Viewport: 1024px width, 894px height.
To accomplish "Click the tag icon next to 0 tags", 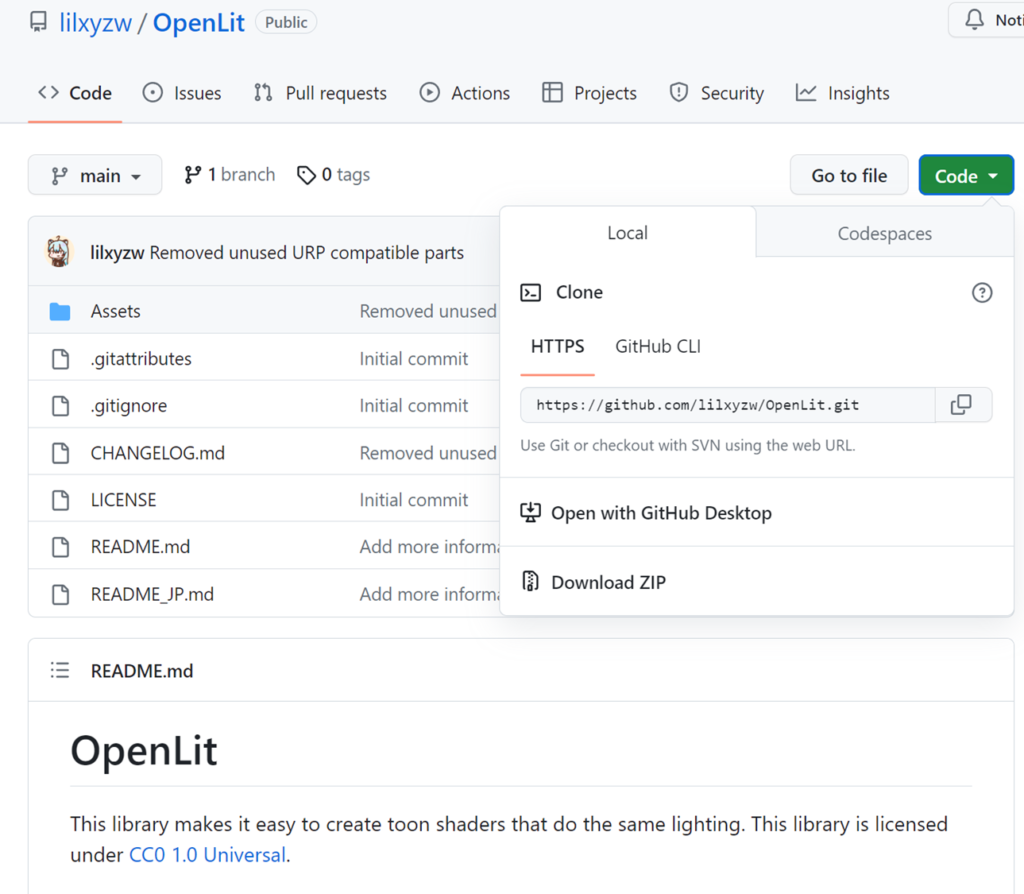I will point(307,175).
